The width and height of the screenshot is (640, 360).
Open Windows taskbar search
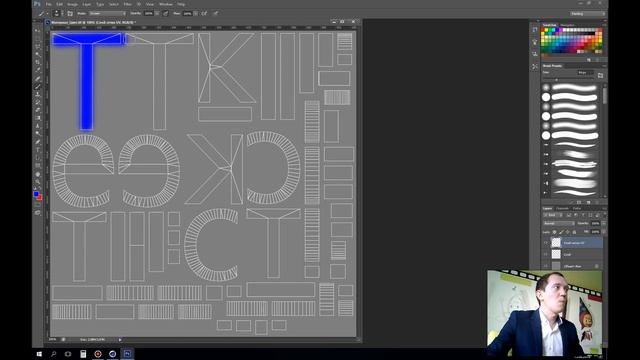[x=53, y=354]
